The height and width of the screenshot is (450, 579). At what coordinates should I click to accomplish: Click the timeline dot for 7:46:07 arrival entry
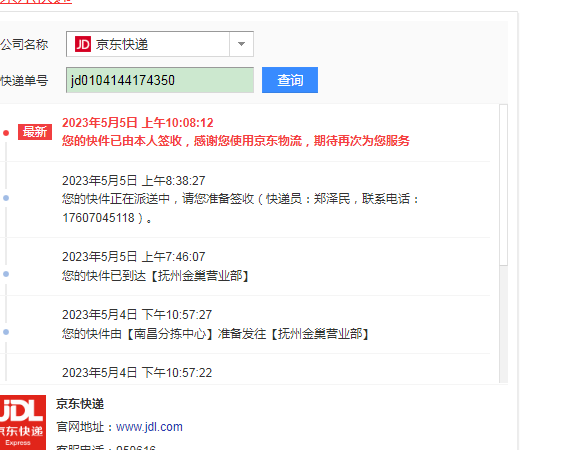(6, 274)
